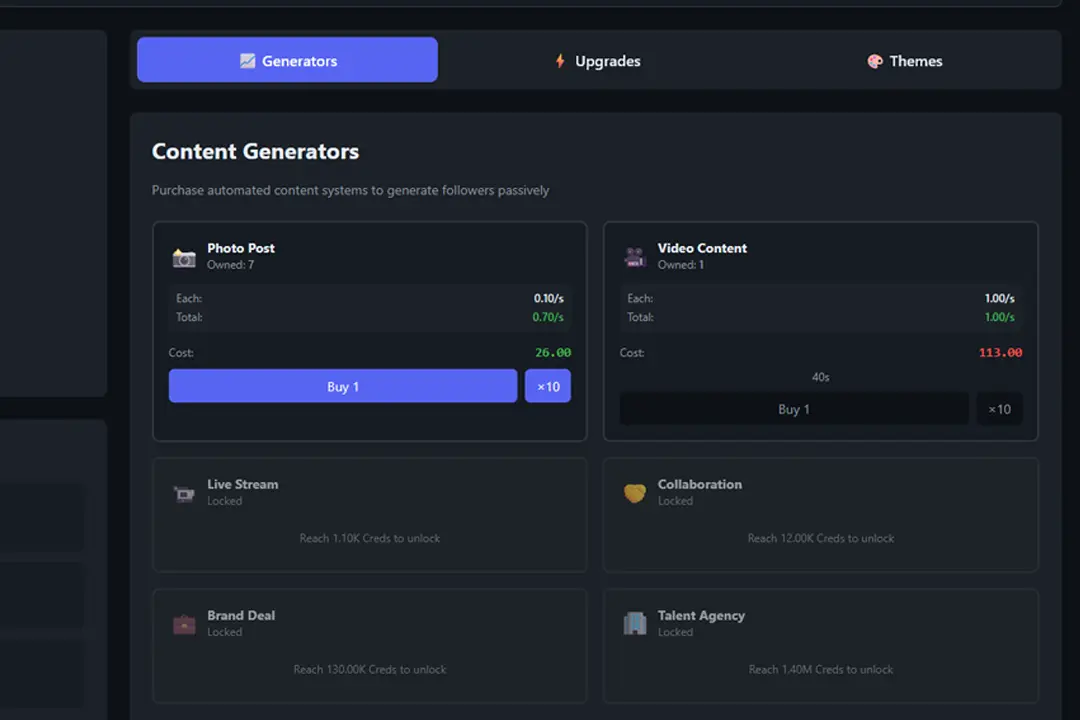Click the ×10 button for Photo Post
This screenshot has height=720, width=1080.
[547, 385]
